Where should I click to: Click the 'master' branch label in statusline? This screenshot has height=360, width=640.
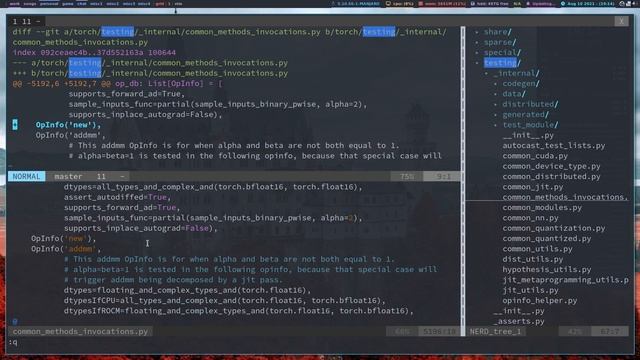68,176
